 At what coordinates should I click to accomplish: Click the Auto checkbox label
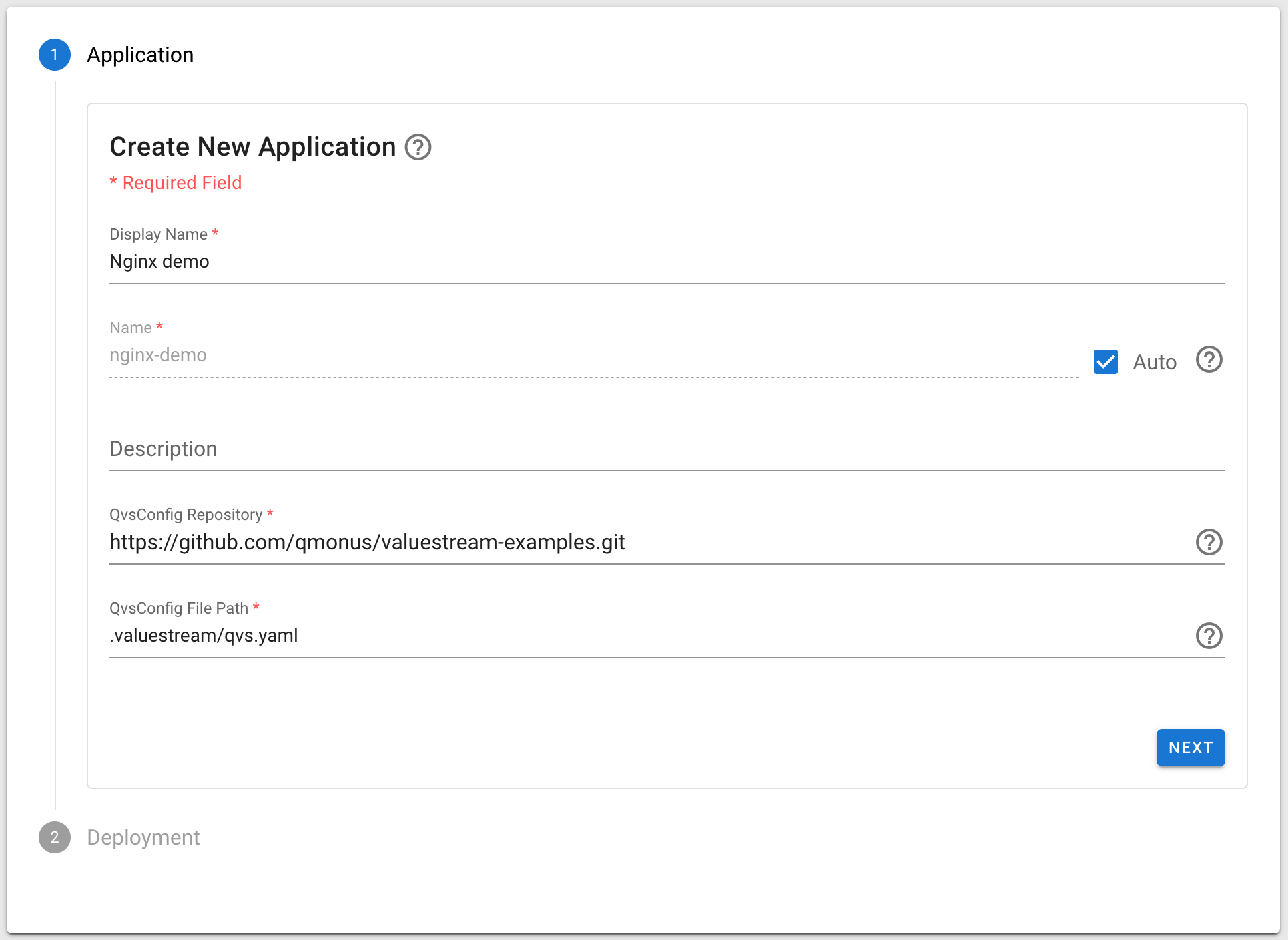[x=1154, y=362]
